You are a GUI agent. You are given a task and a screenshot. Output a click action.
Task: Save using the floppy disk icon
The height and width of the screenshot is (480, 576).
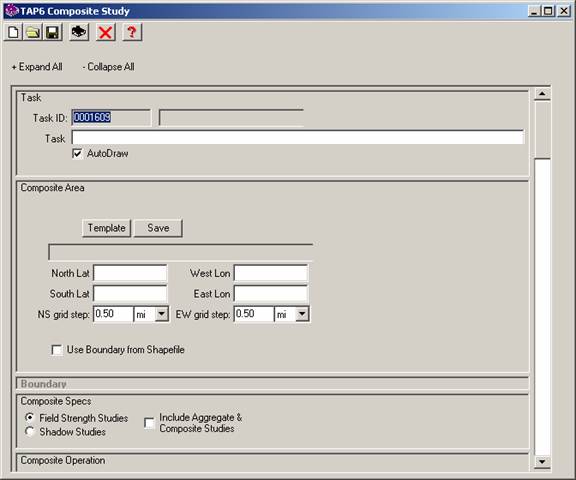point(53,32)
